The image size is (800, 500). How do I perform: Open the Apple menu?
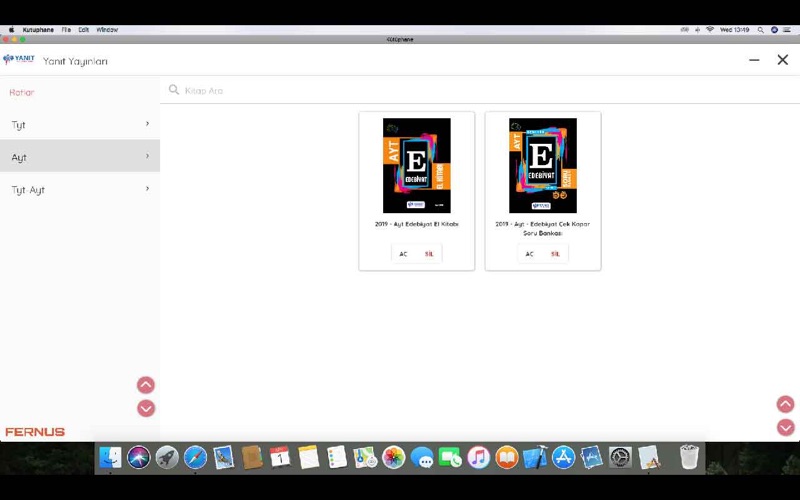pyautogui.click(x=11, y=30)
